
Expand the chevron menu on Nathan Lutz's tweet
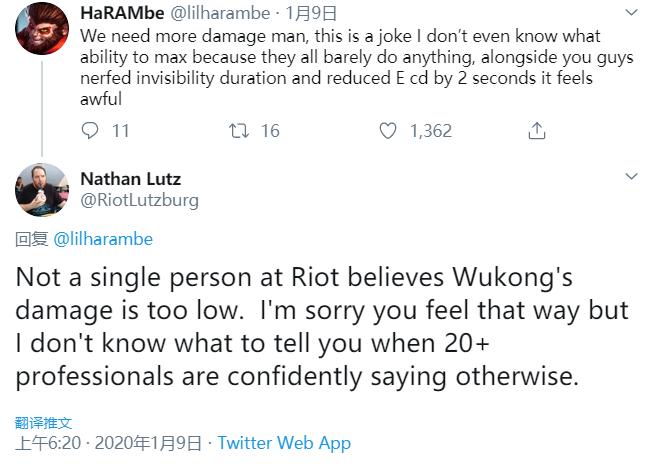click(631, 177)
